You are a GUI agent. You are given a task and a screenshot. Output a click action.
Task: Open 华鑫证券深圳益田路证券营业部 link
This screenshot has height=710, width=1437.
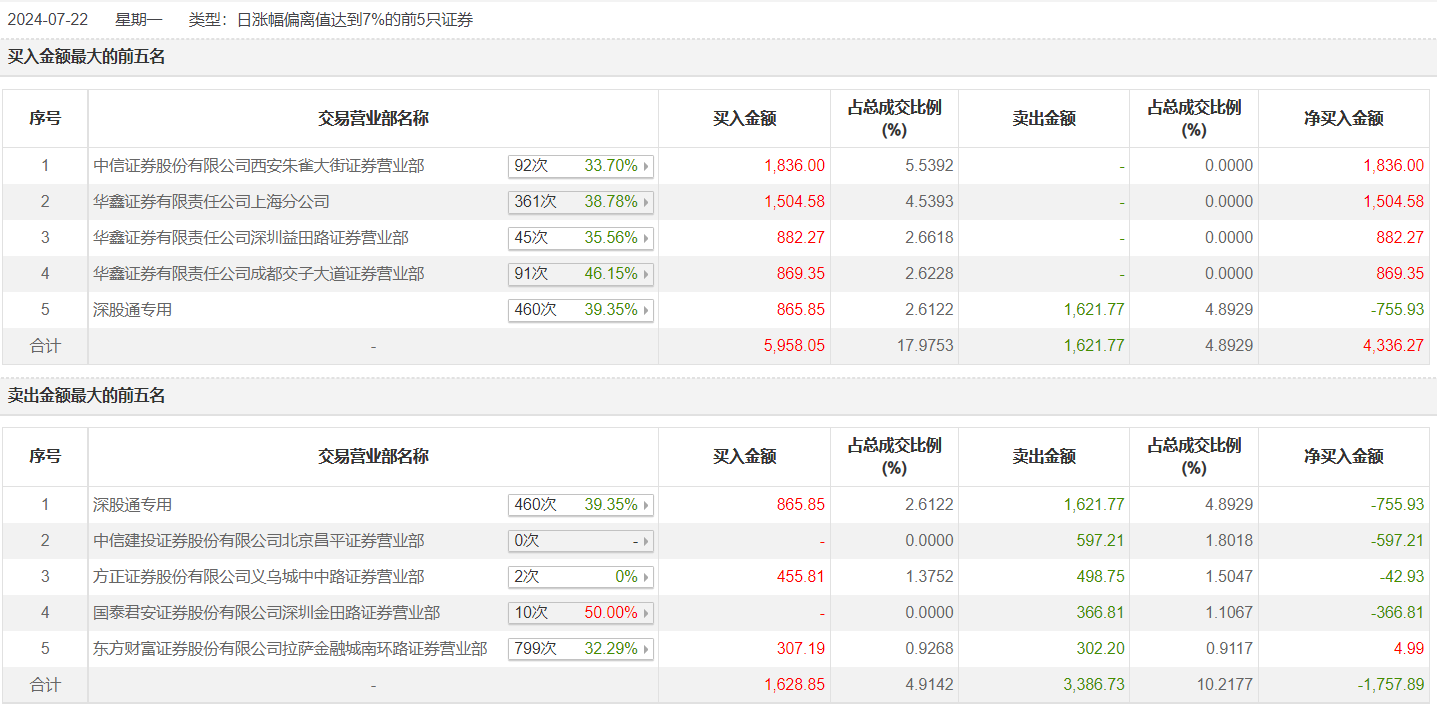pos(251,238)
